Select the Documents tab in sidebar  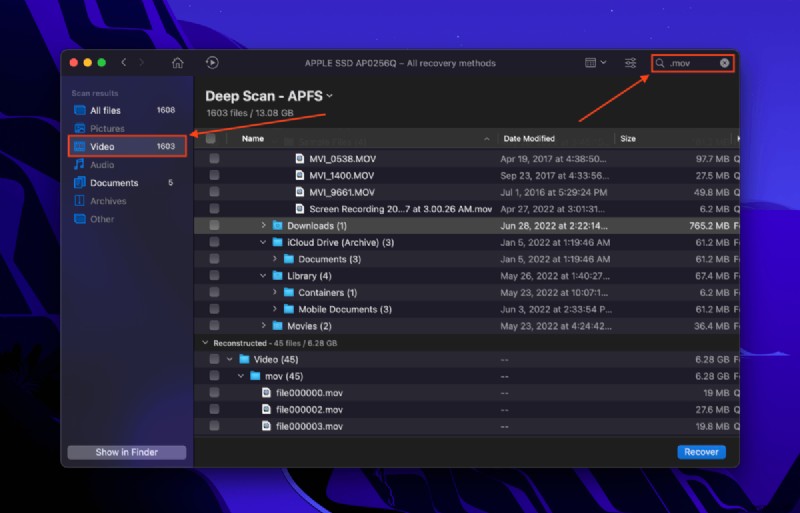coord(113,183)
